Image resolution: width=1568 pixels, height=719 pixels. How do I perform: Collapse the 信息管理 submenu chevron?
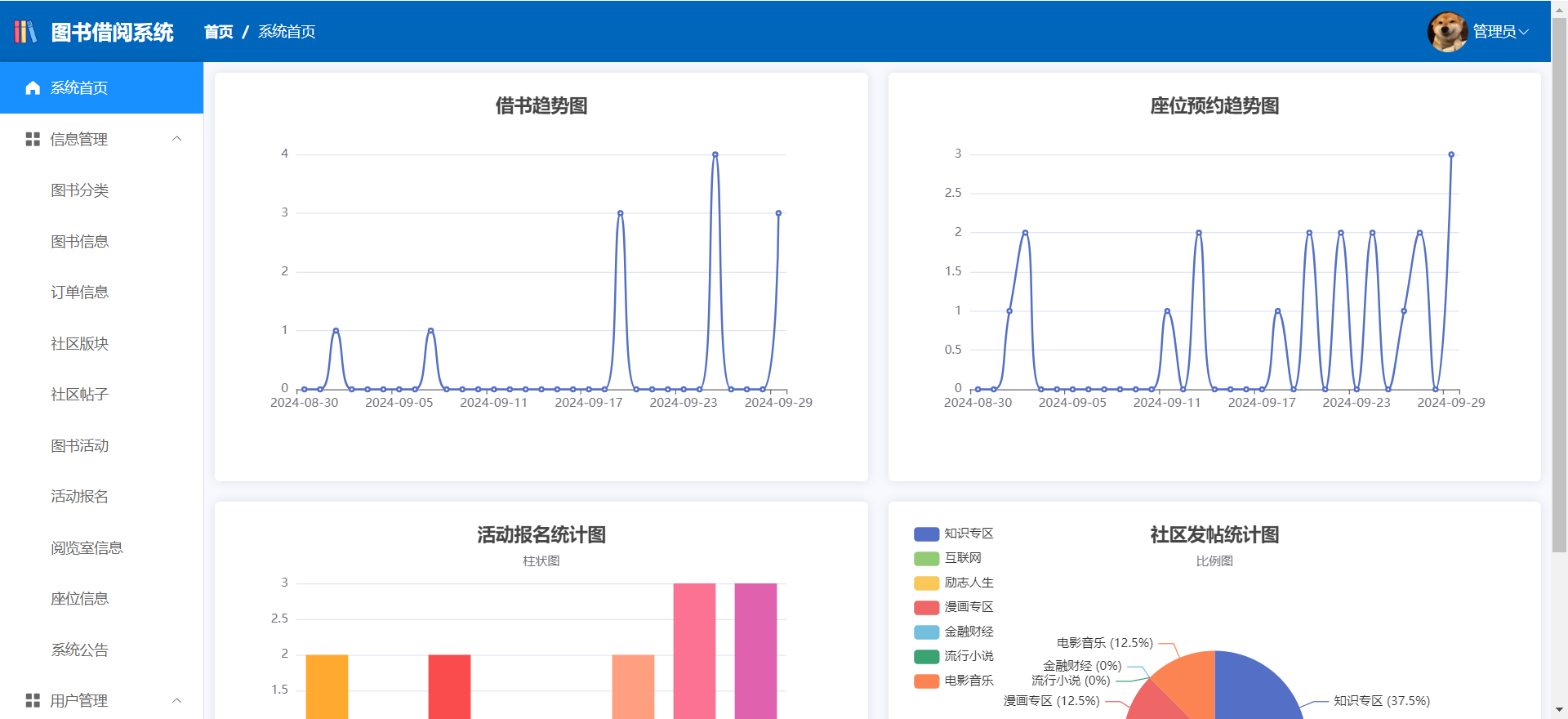click(x=176, y=139)
